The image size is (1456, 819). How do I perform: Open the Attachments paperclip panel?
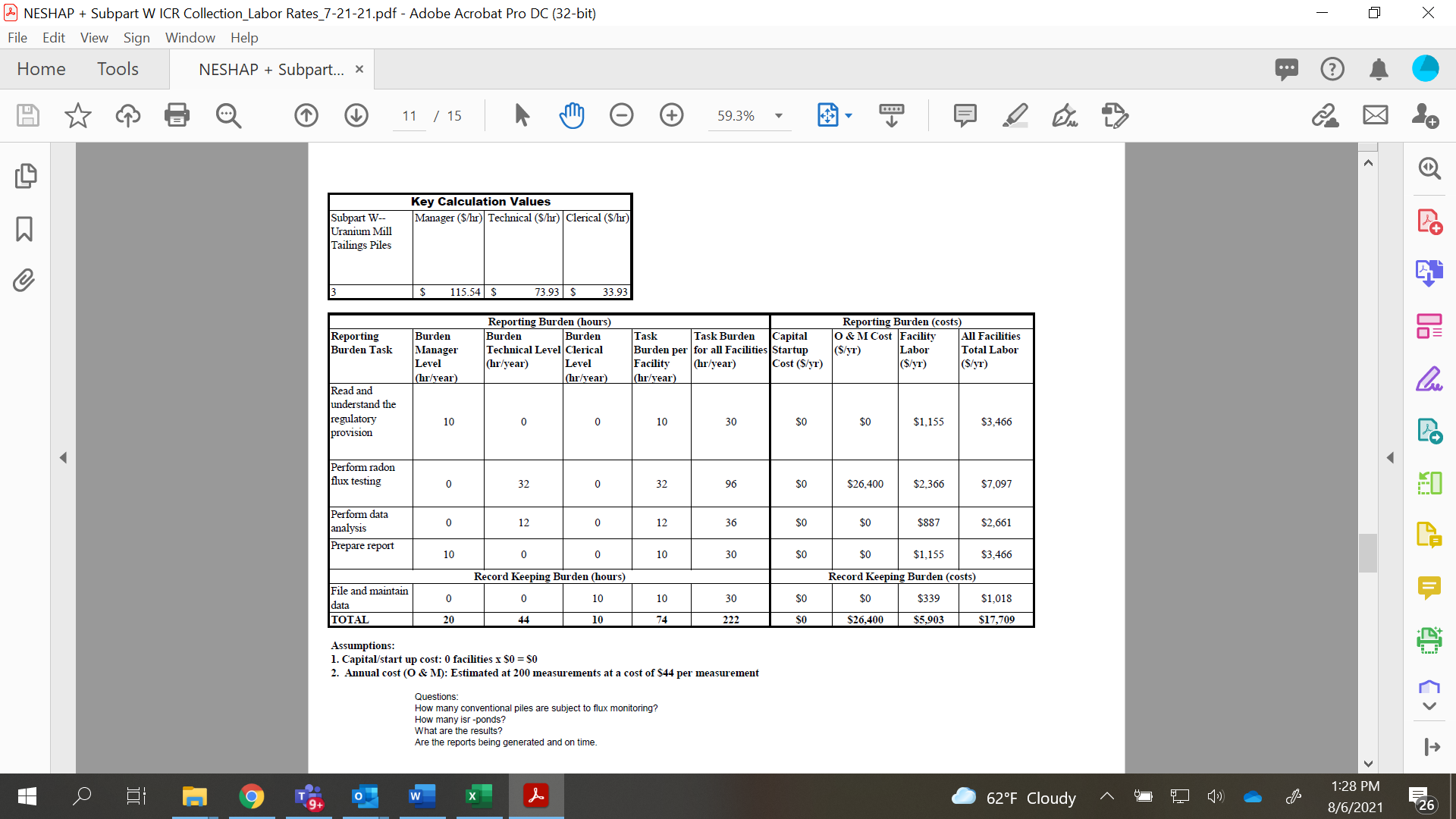tap(25, 281)
